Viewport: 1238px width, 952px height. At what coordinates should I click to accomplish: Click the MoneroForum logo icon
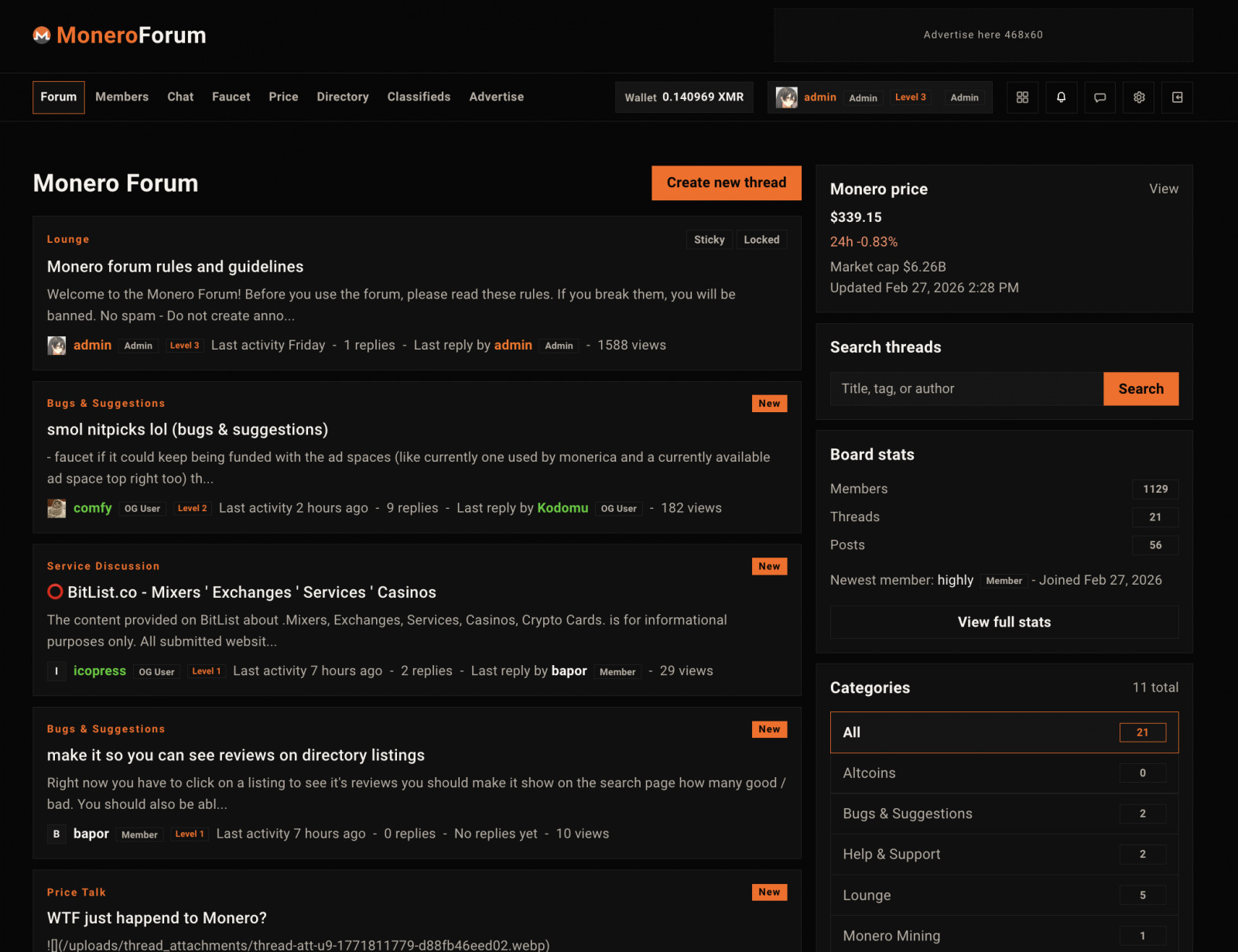pos(42,35)
